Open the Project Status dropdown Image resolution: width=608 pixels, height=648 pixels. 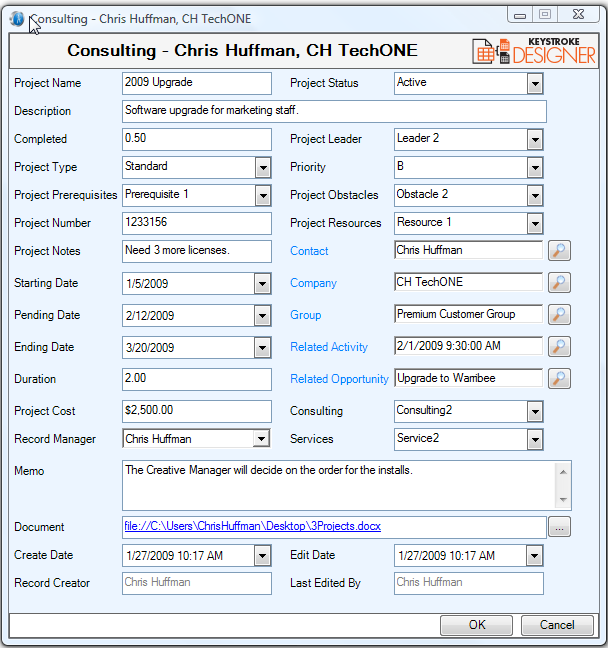tap(535, 83)
